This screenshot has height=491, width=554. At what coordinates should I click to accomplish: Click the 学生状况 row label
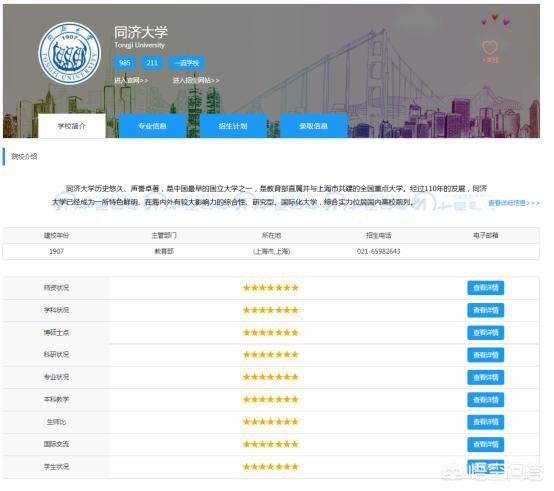[57, 467]
